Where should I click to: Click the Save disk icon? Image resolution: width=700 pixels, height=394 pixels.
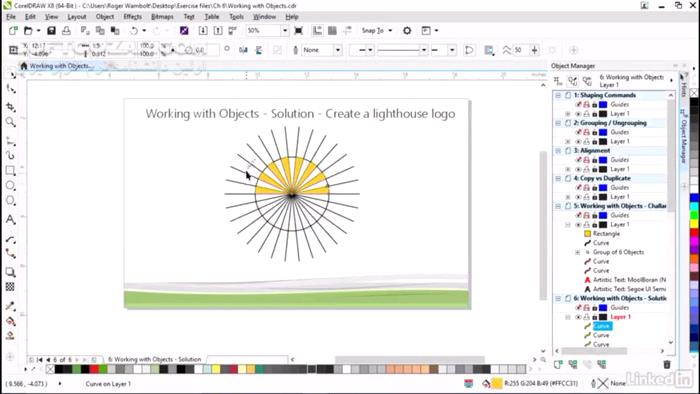click(51, 30)
